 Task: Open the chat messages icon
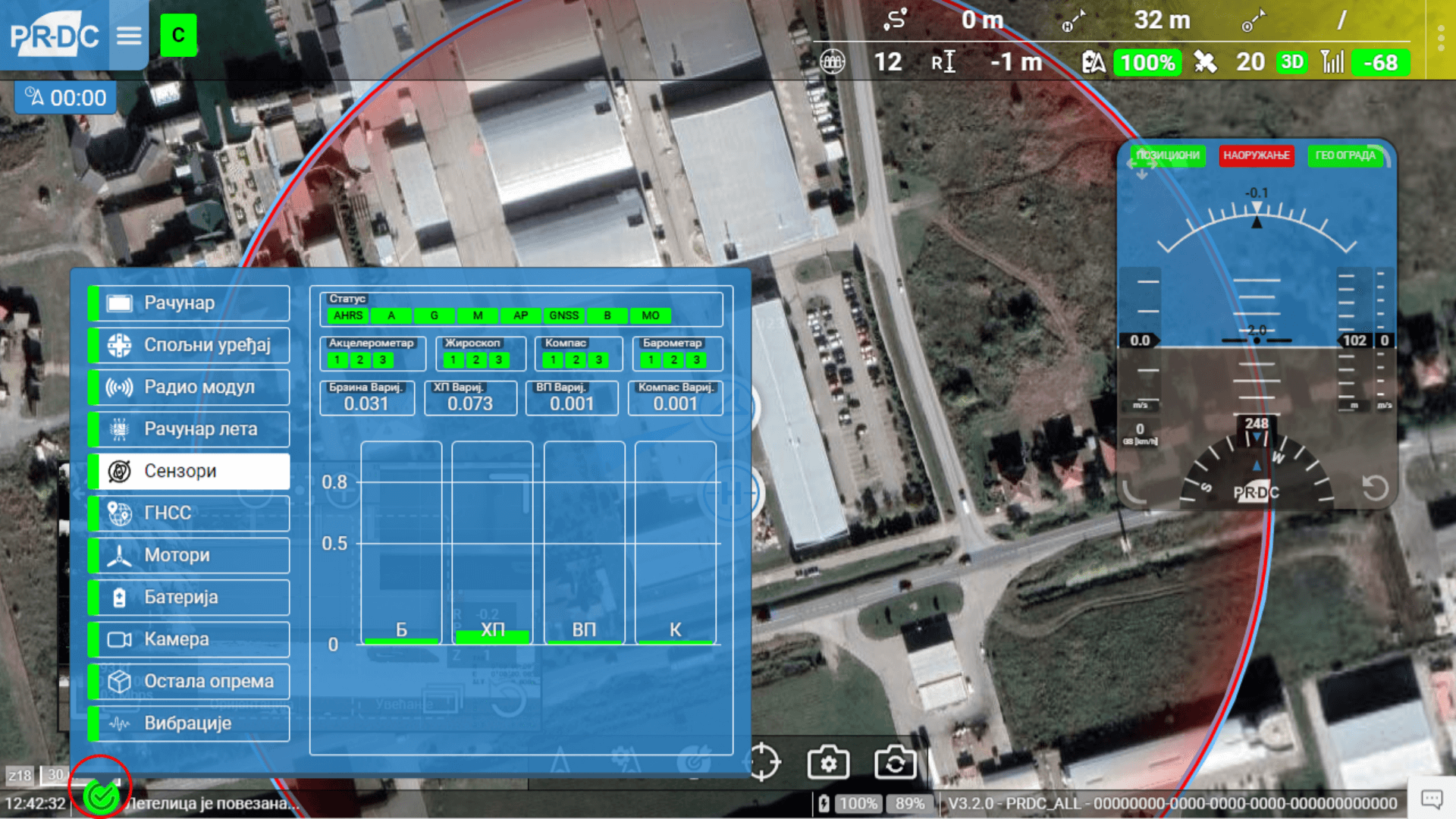(x=1432, y=799)
